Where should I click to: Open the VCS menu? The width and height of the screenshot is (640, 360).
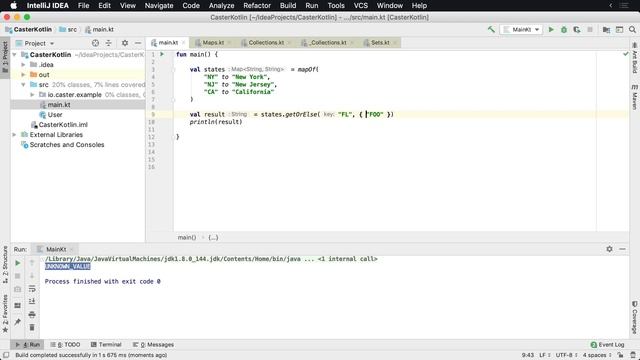coord(360,6)
